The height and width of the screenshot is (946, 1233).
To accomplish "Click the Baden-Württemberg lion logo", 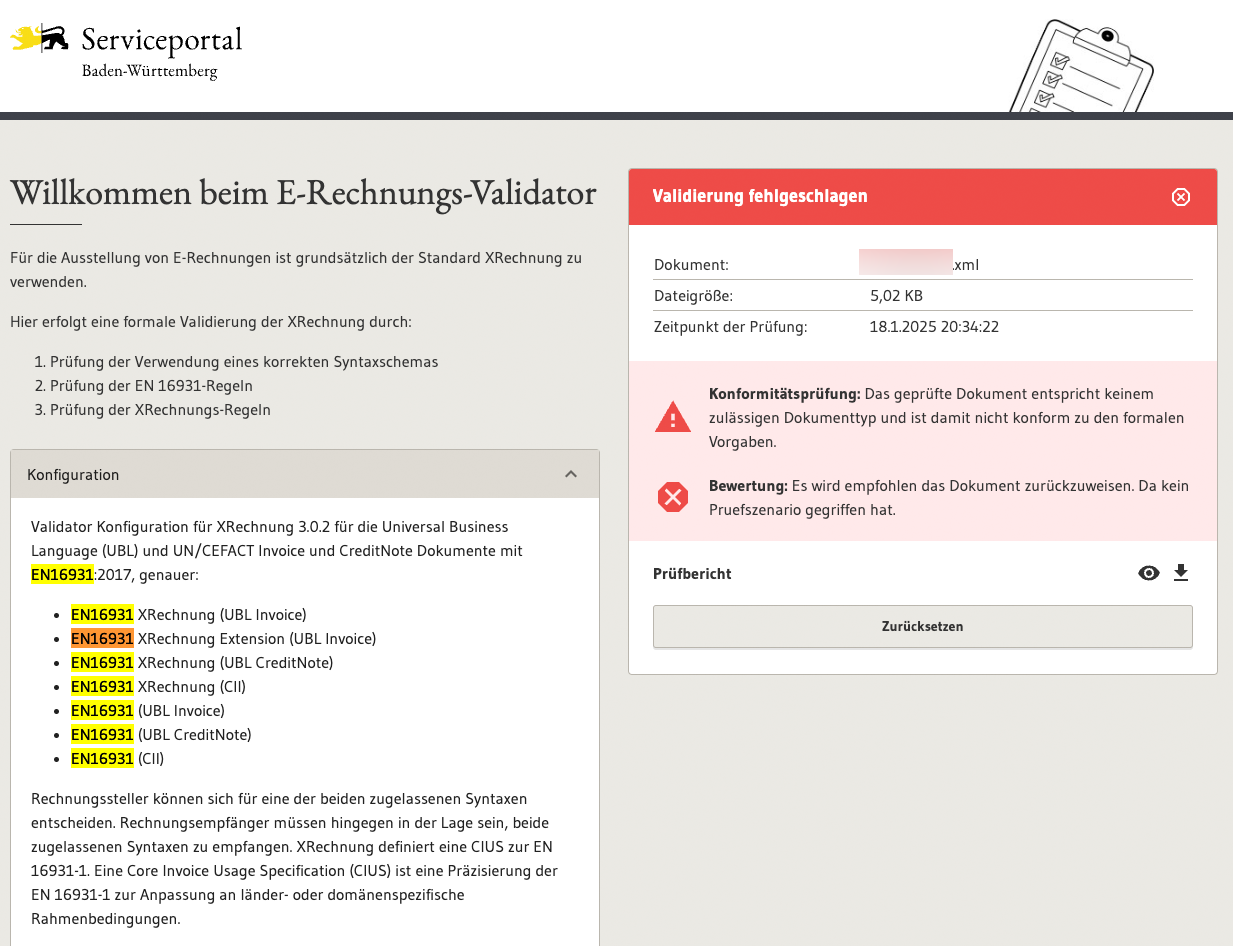I will tap(39, 39).
